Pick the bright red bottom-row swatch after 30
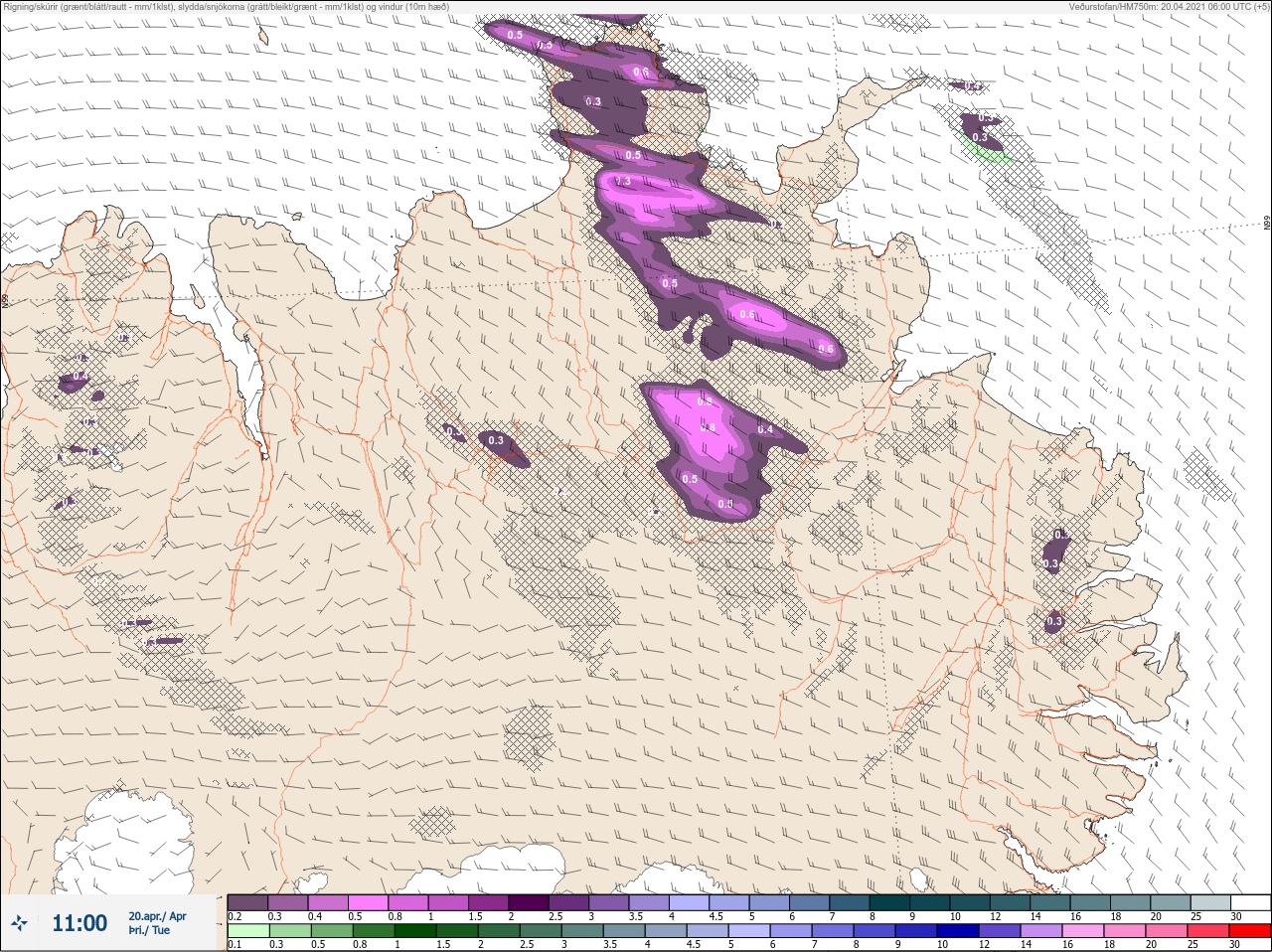The height and width of the screenshot is (952, 1272). [1250, 931]
